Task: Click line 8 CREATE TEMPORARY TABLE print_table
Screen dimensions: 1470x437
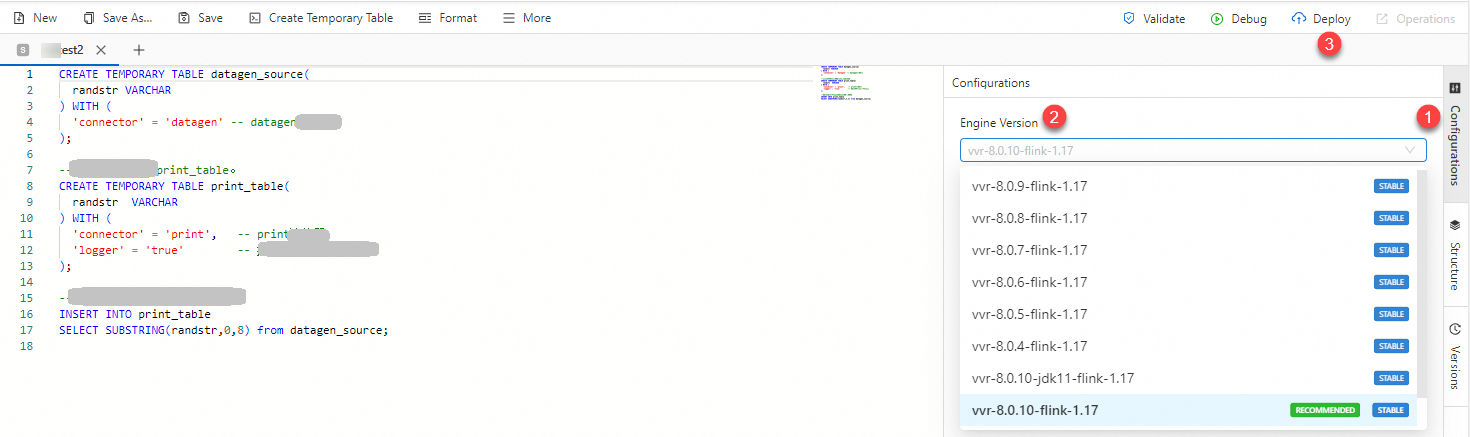Action: point(174,186)
